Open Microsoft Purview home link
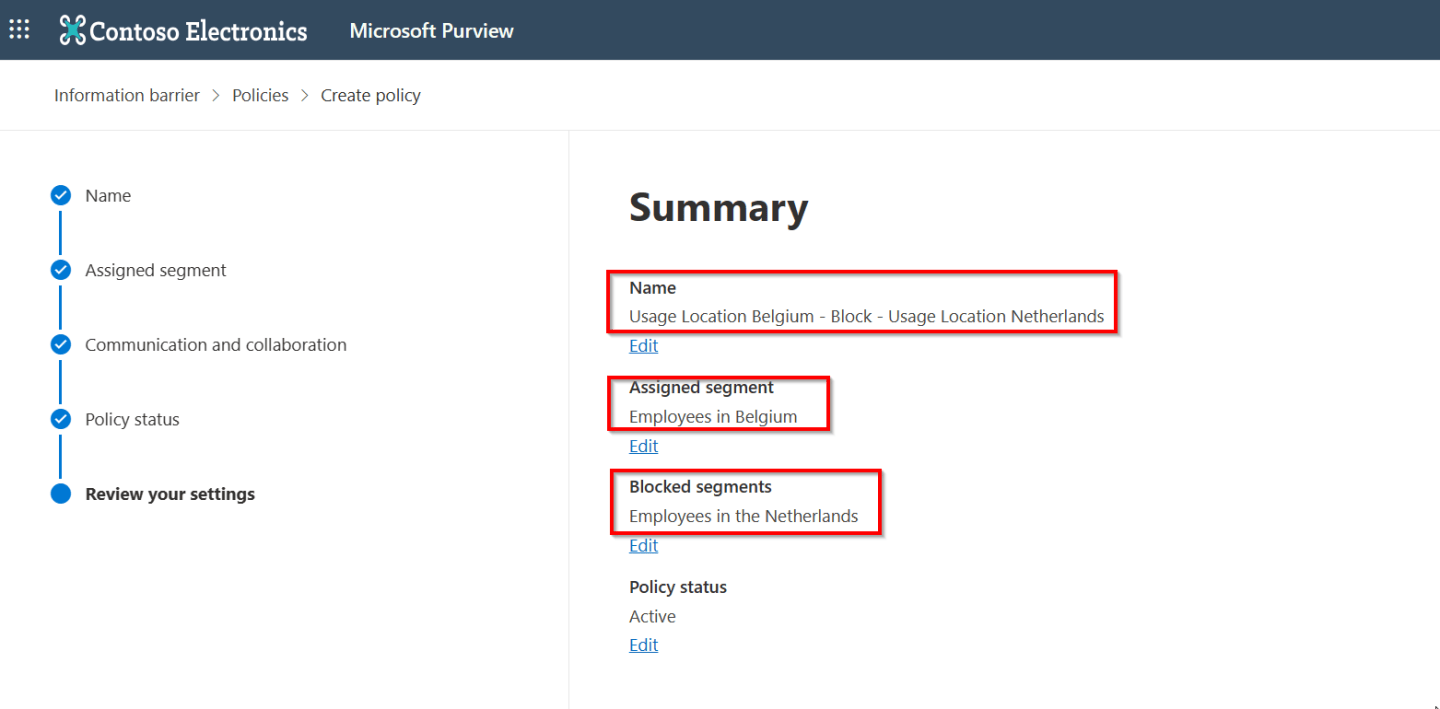1440x709 pixels. (431, 31)
